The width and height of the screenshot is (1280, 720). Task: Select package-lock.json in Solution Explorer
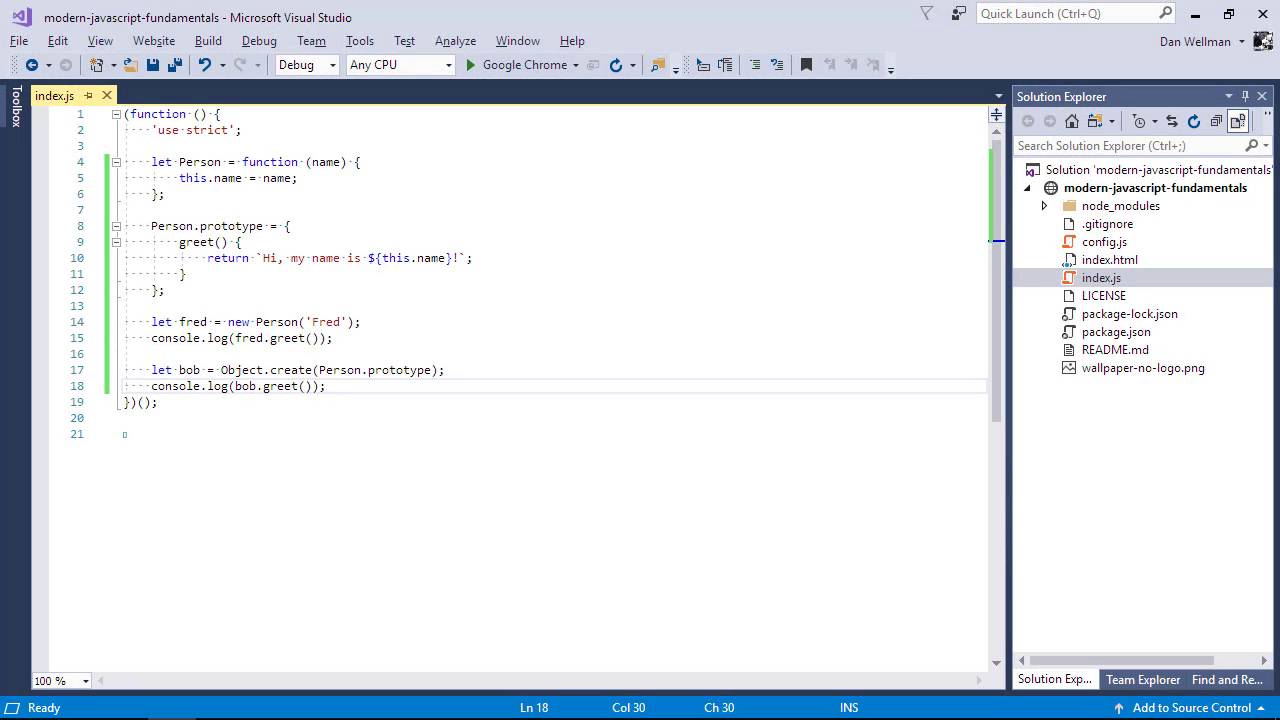[1129, 314]
